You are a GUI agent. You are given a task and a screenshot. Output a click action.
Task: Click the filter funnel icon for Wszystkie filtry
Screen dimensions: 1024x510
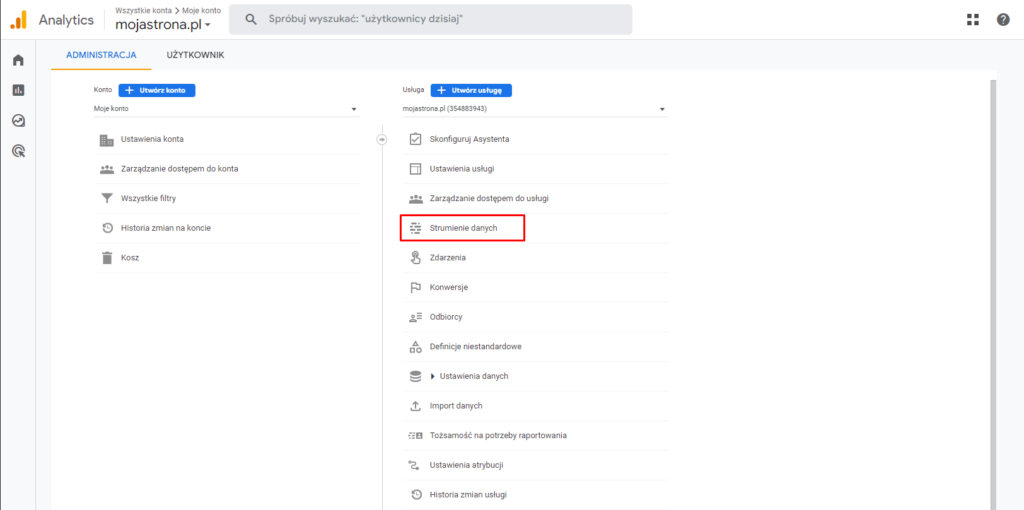click(107, 198)
